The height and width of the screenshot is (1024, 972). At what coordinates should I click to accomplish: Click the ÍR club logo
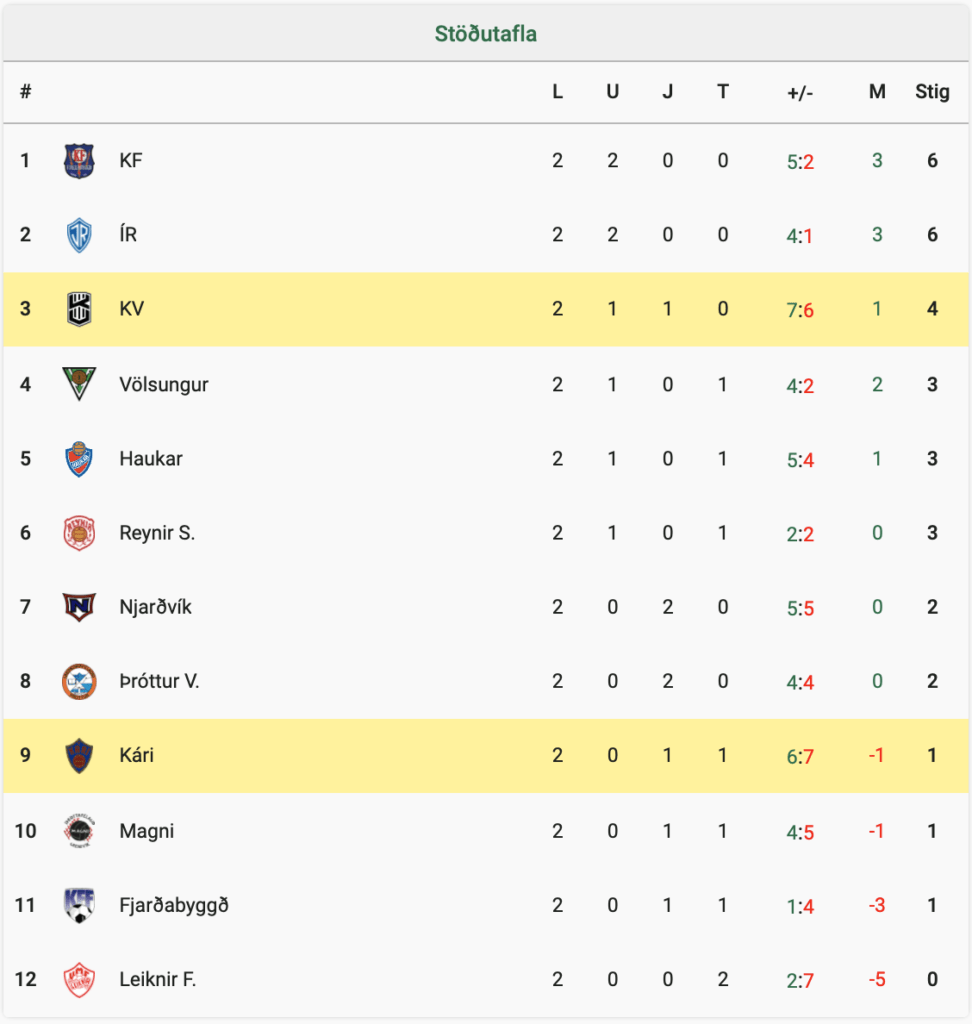tap(79, 235)
